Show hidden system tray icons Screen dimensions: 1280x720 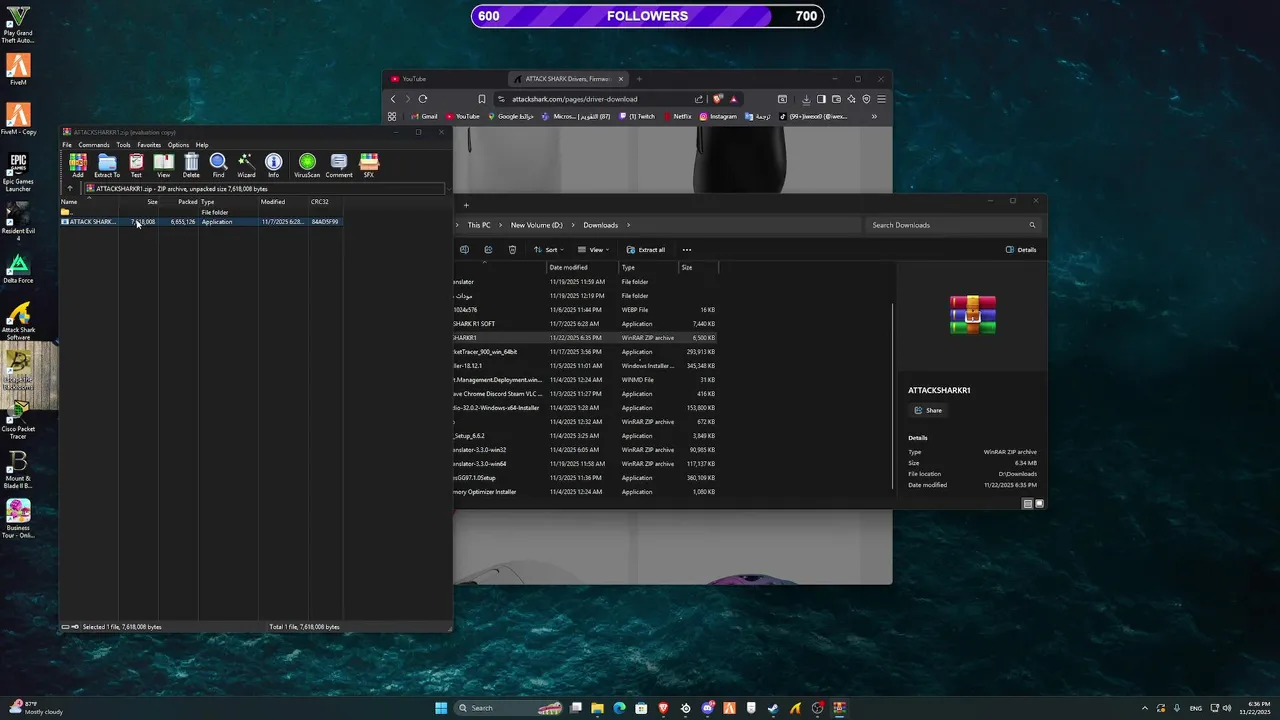1146,708
